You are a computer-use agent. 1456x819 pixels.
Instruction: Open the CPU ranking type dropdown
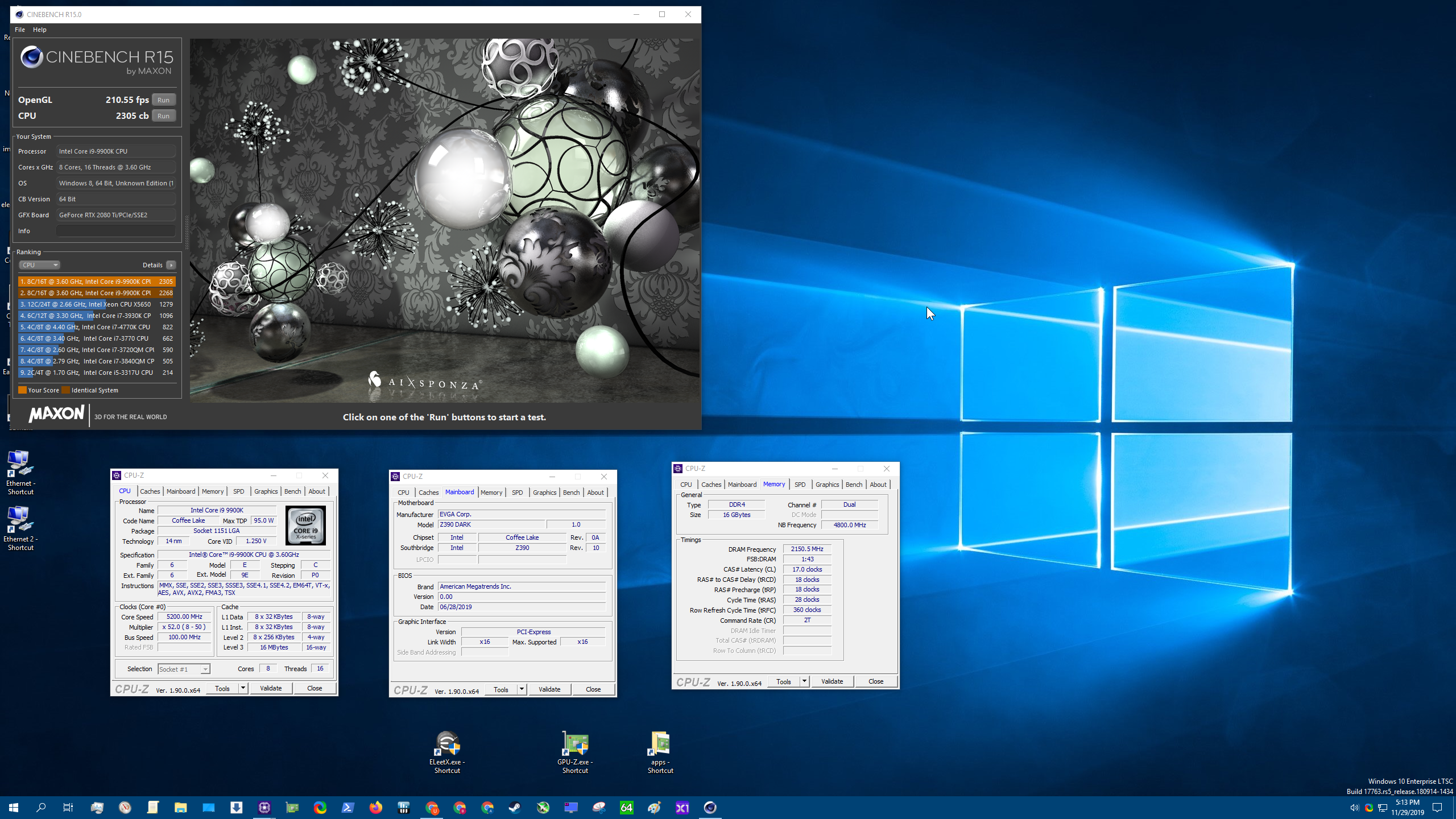coord(40,265)
